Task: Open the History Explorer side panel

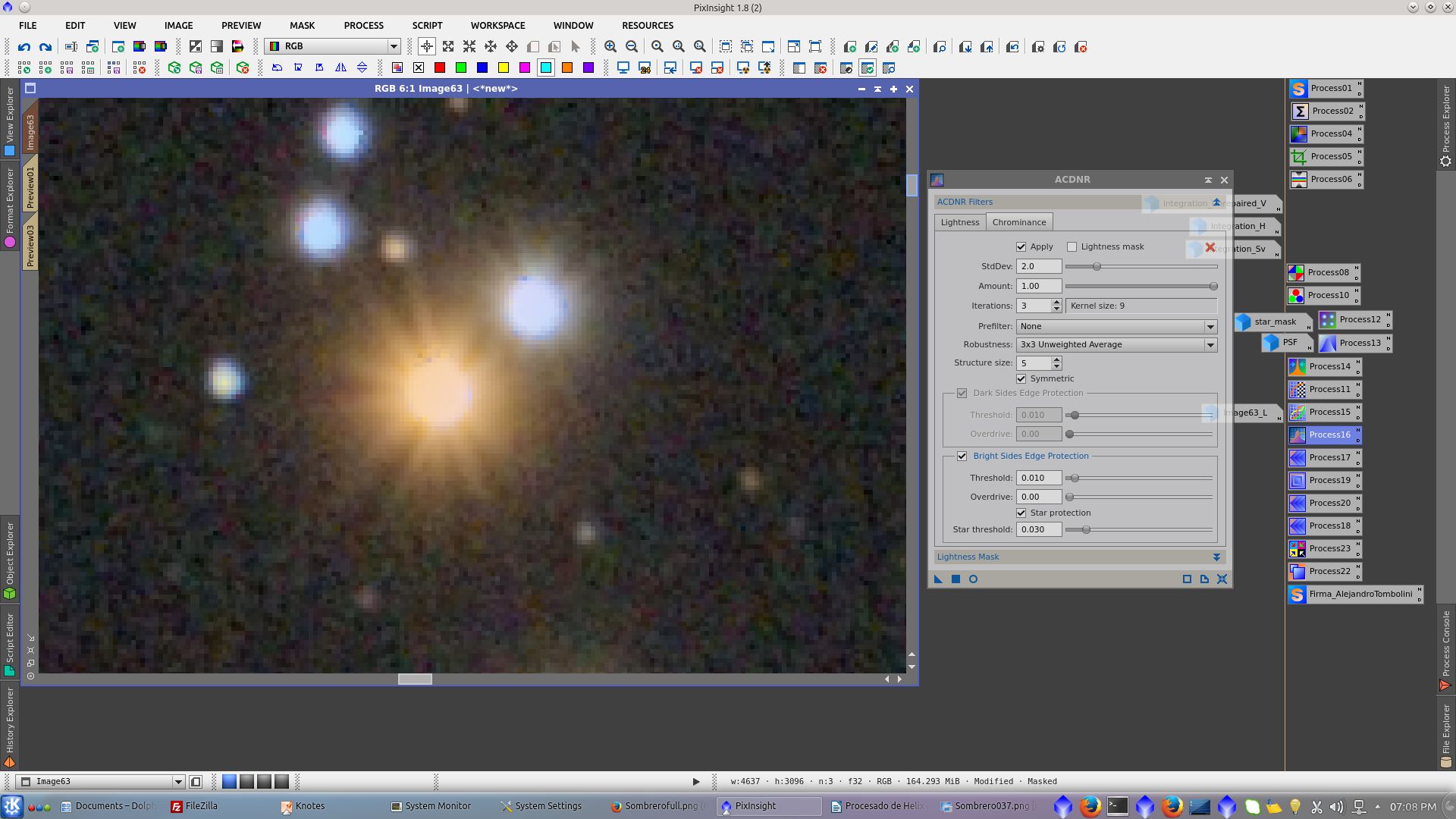Action: [x=10, y=728]
